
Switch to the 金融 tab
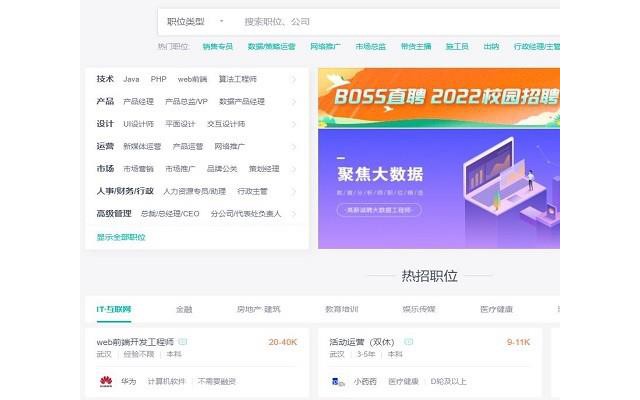coord(184,309)
